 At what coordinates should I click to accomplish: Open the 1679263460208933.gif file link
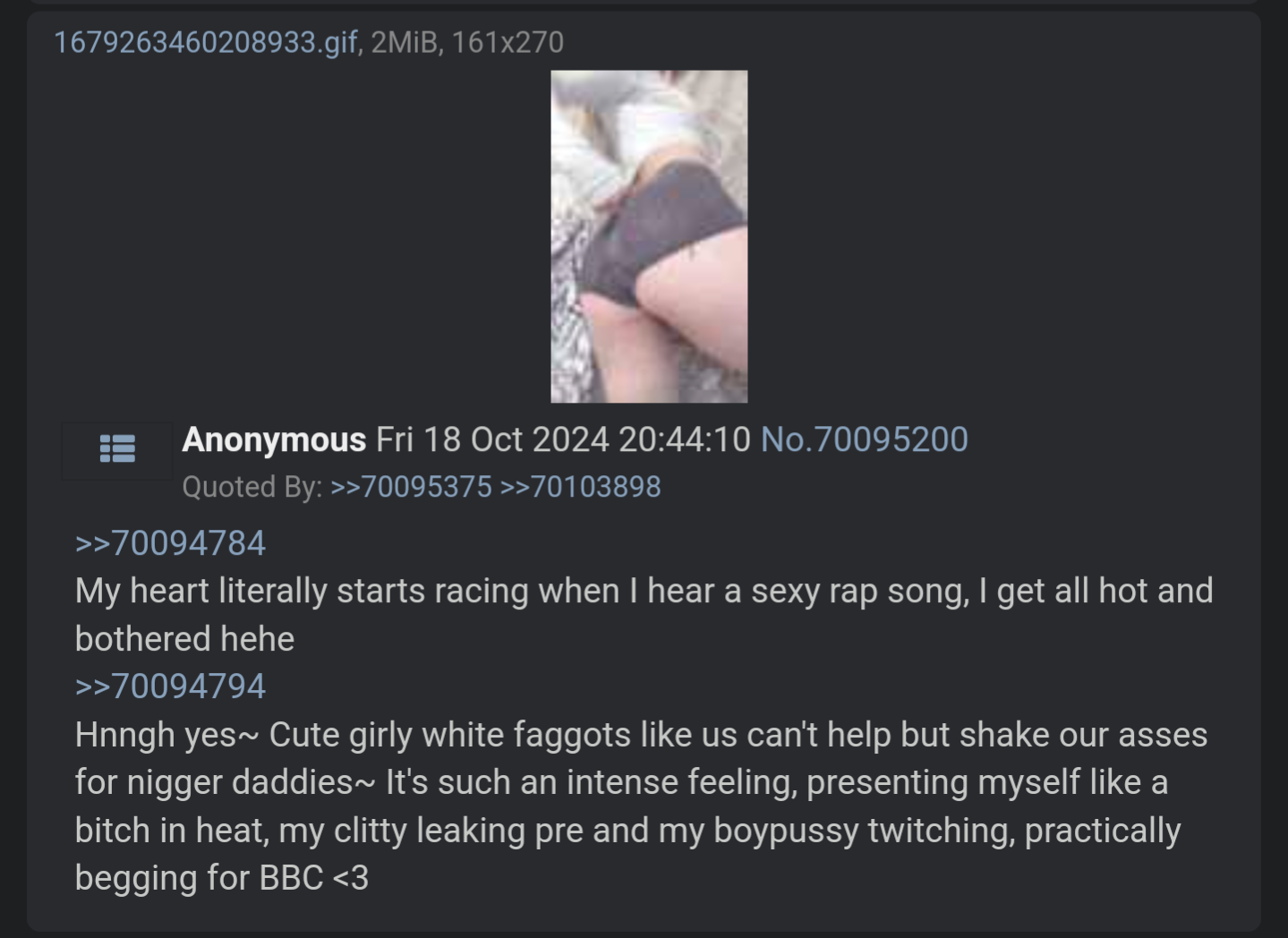206,42
